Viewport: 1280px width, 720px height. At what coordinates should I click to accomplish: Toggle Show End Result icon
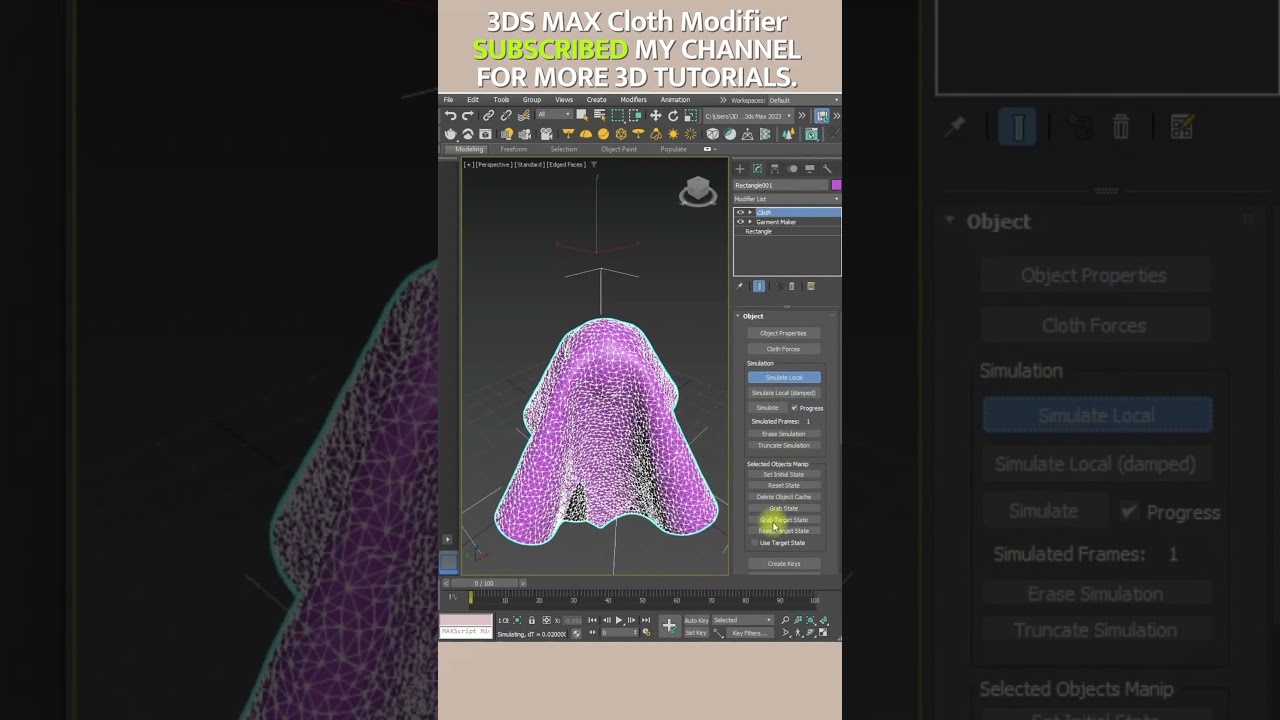(x=759, y=286)
